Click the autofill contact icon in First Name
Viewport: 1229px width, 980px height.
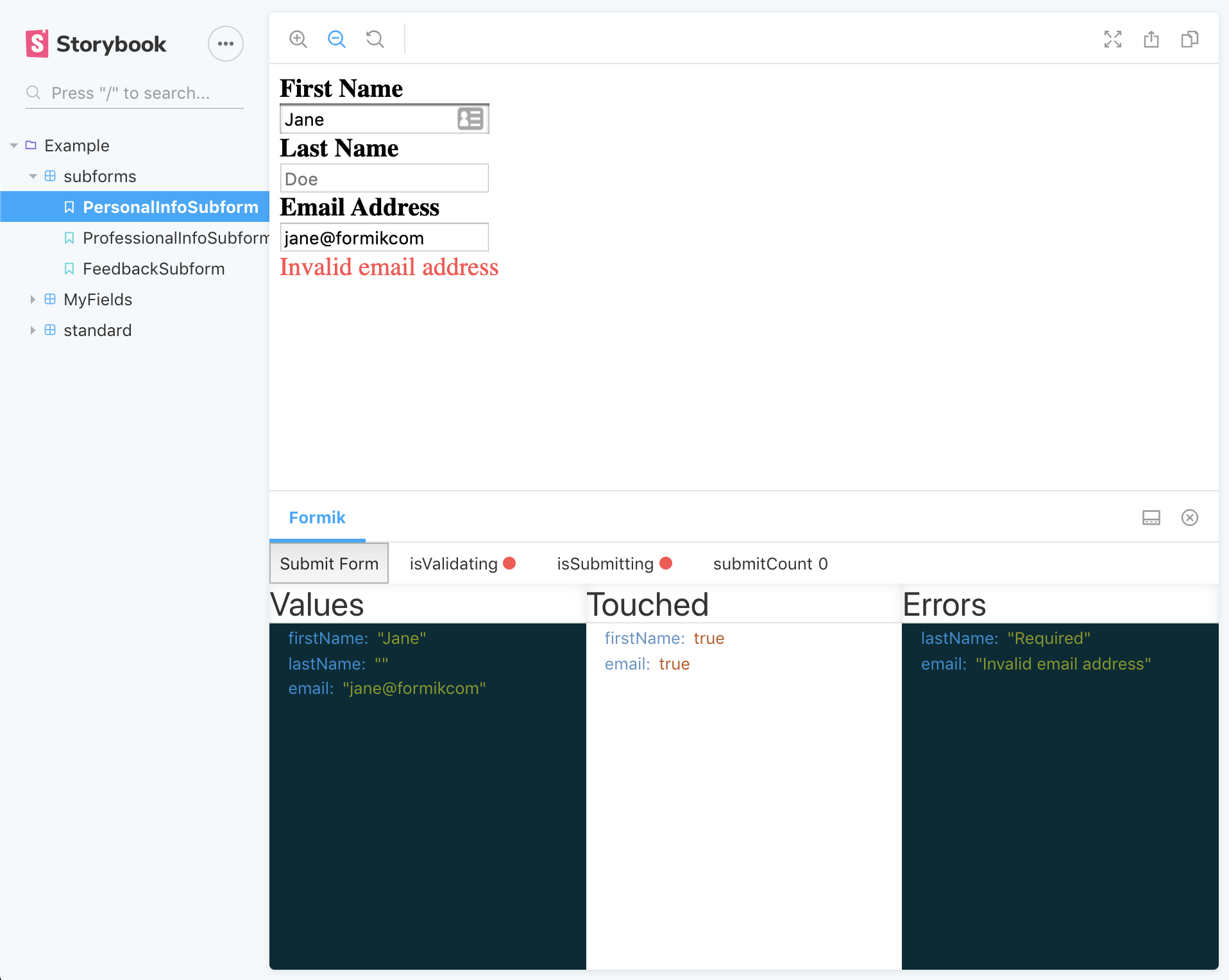point(470,119)
